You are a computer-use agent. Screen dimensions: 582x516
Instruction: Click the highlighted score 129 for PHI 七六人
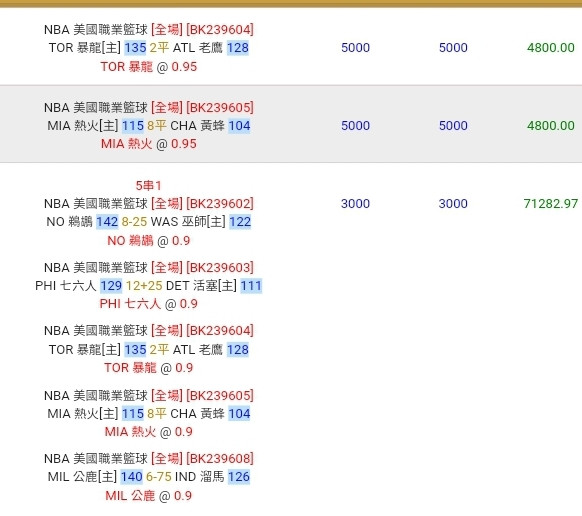[111, 285]
